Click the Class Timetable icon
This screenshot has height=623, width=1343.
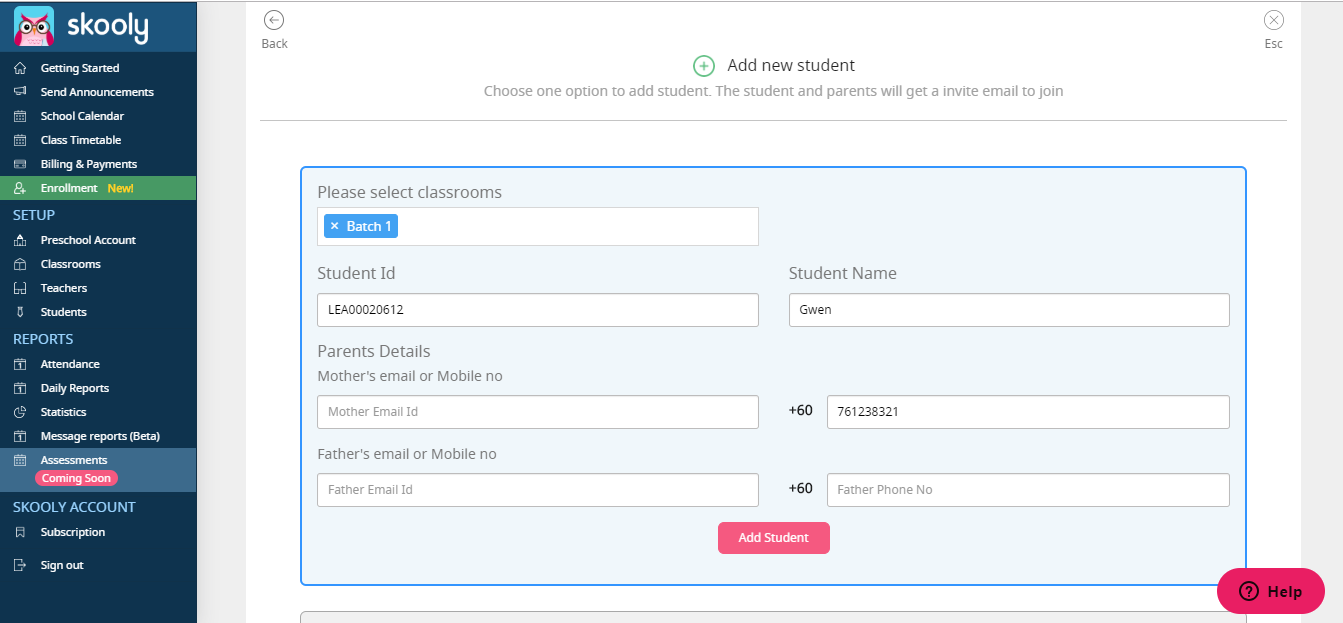tap(20, 140)
